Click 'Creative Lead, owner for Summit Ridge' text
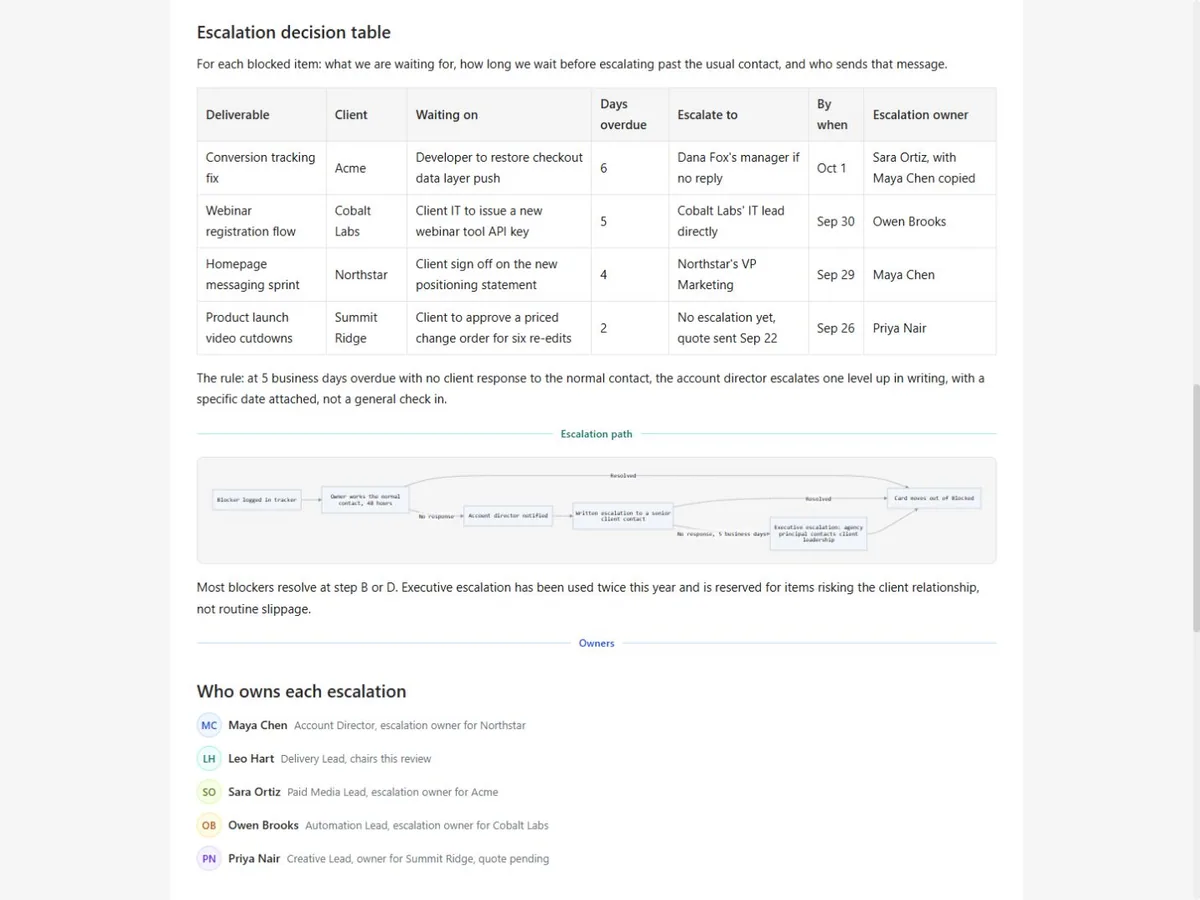Viewport: 1200px width, 900px height. click(418, 859)
